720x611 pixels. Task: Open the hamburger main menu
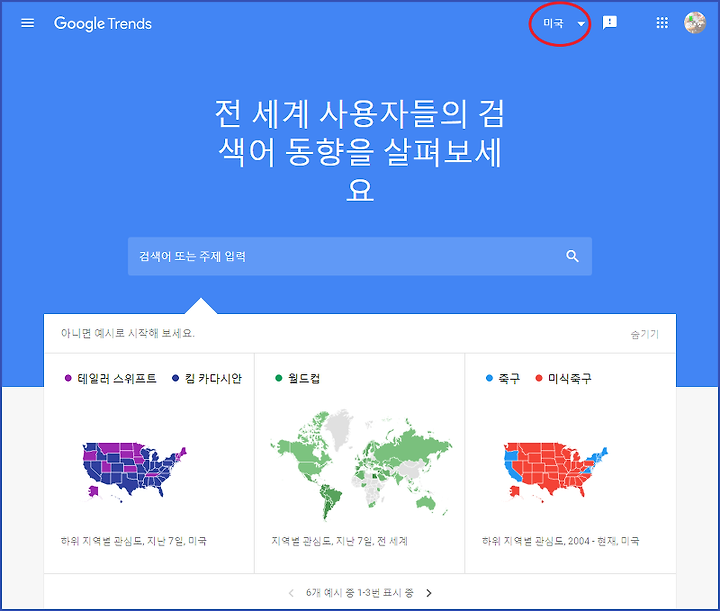coord(28,23)
